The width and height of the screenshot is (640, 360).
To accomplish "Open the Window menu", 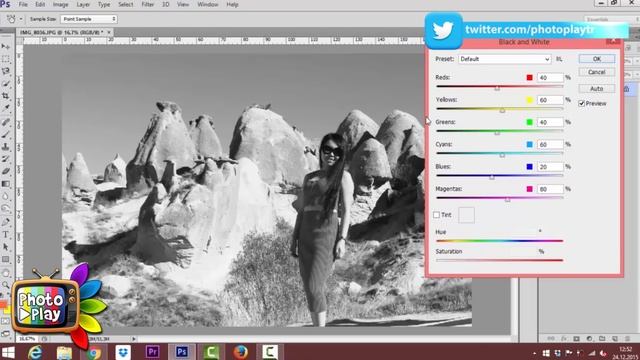I will pos(208,4).
